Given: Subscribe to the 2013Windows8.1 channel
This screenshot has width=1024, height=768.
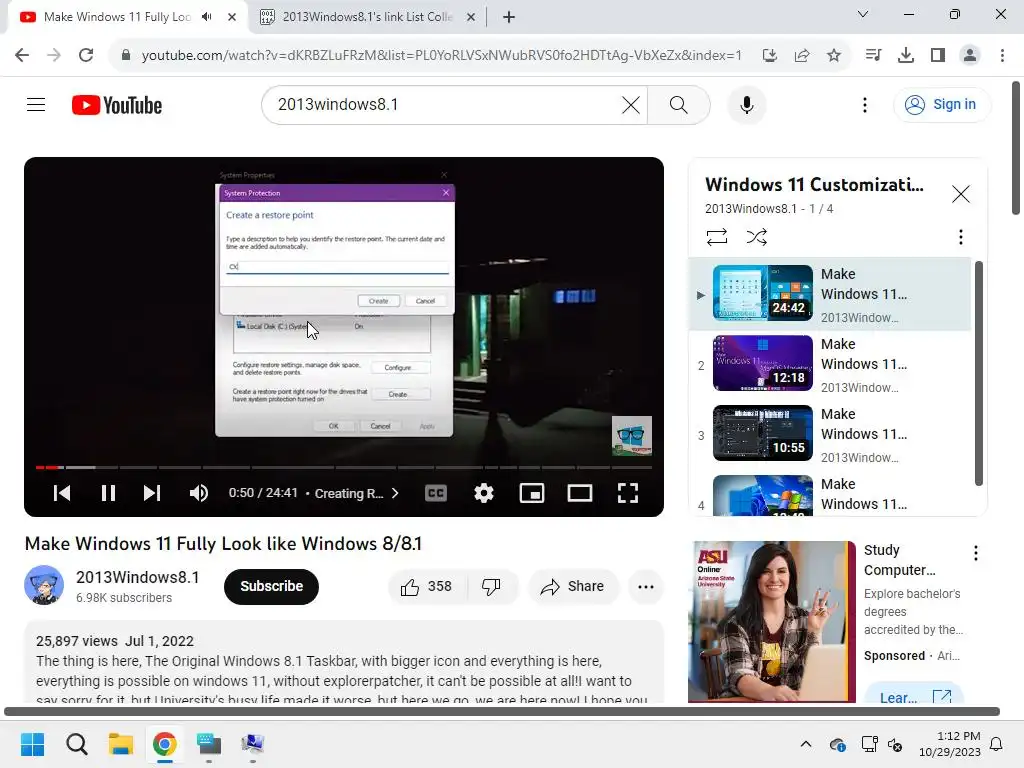Looking at the screenshot, I should pyautogui.click(x=271, y=586).
